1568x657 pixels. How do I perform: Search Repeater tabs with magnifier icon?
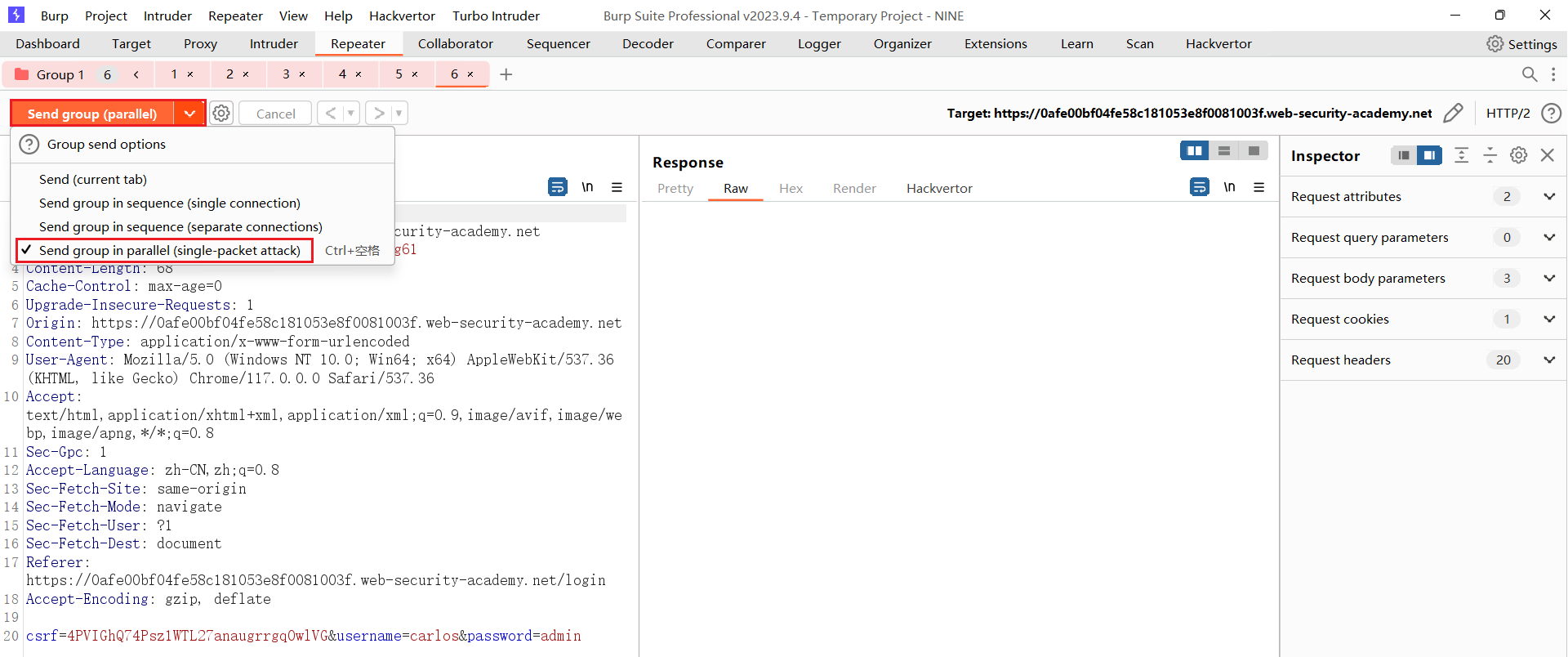click(1530, 74)
